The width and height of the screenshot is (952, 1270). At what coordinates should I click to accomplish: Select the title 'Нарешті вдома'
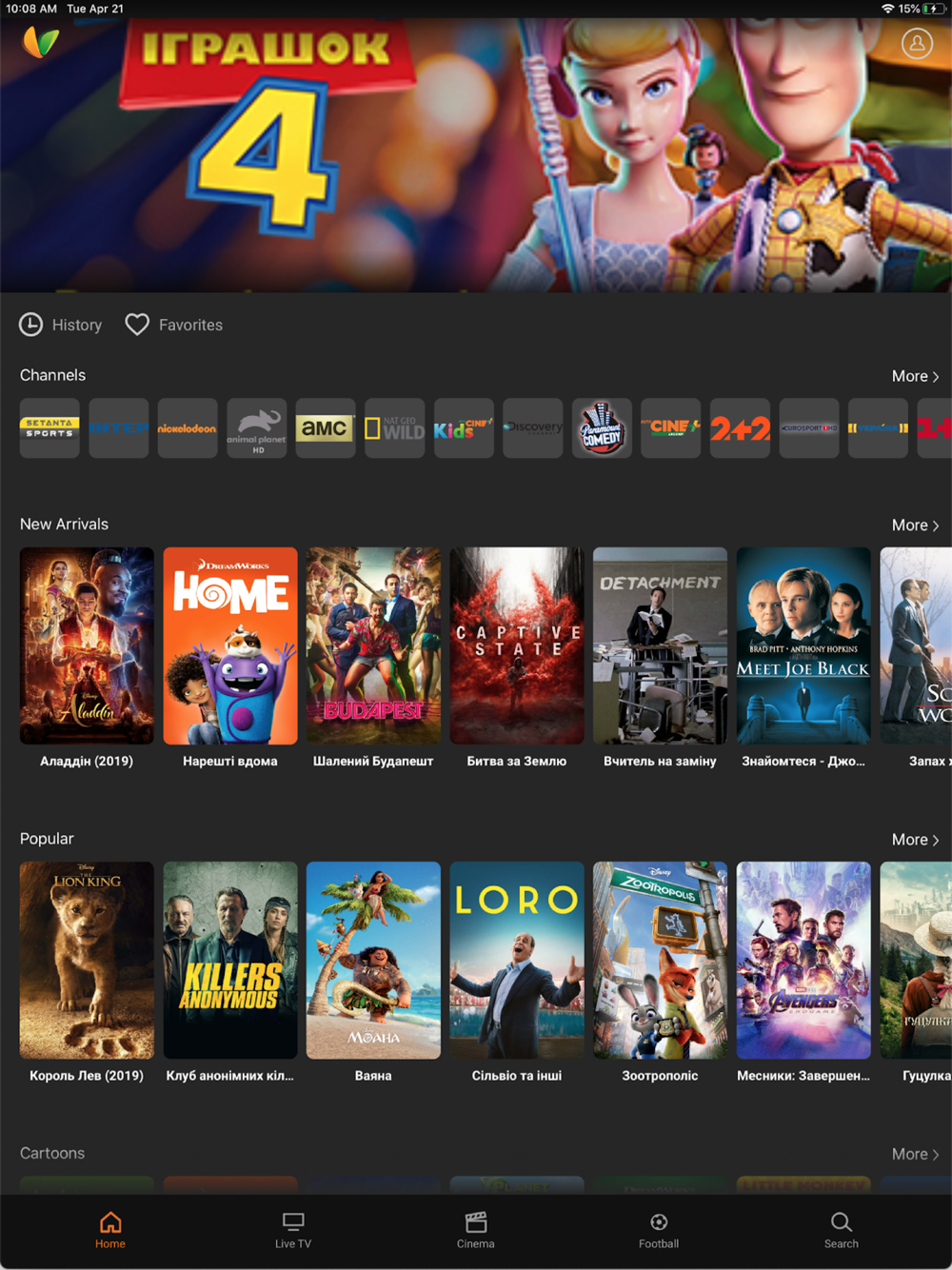tap(230, 761)
